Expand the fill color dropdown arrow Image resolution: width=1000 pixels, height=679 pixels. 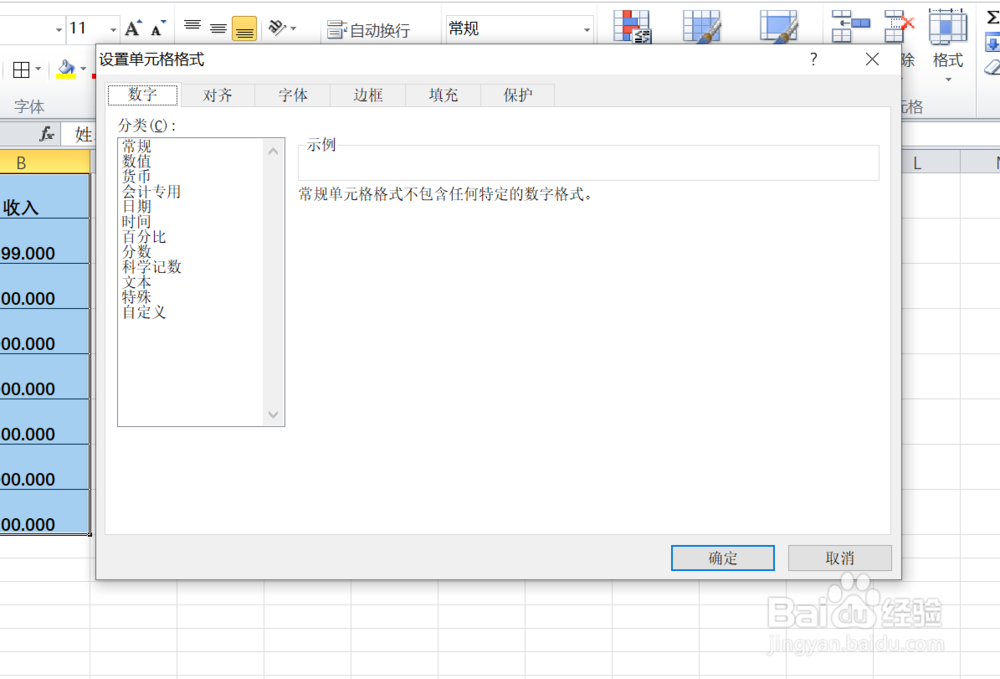pyautogui.click(x=83, y=69)
